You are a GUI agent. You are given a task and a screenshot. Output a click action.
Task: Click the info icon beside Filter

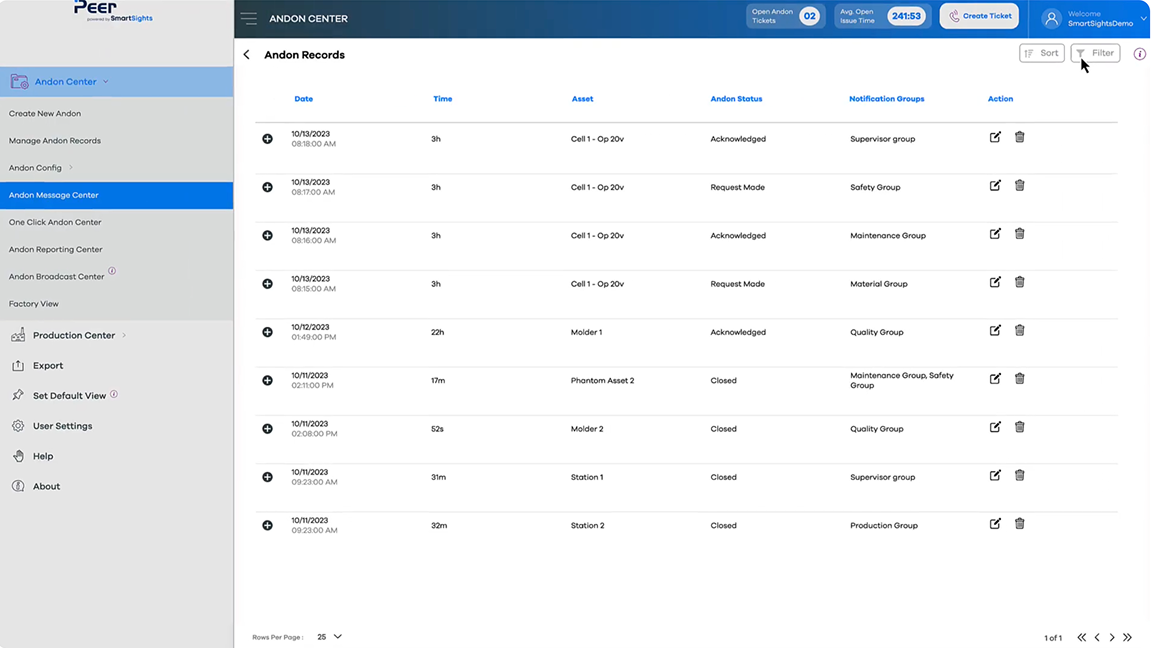coord(1140,54)
